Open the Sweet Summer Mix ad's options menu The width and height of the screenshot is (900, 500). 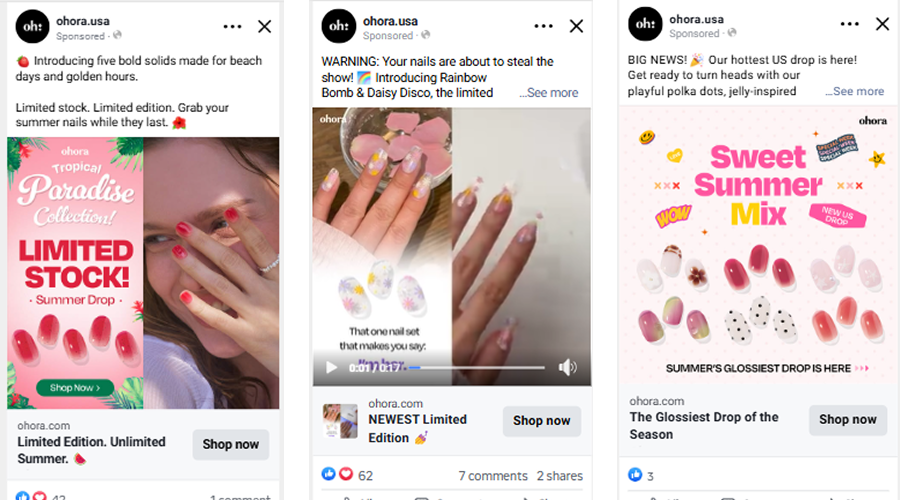tap(849, 25)
